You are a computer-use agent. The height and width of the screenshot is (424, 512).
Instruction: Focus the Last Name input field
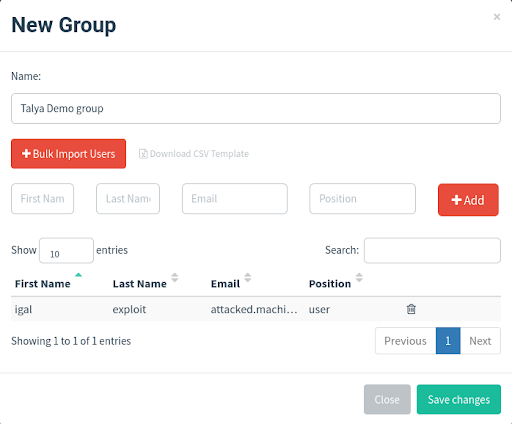tap(128, 199)
